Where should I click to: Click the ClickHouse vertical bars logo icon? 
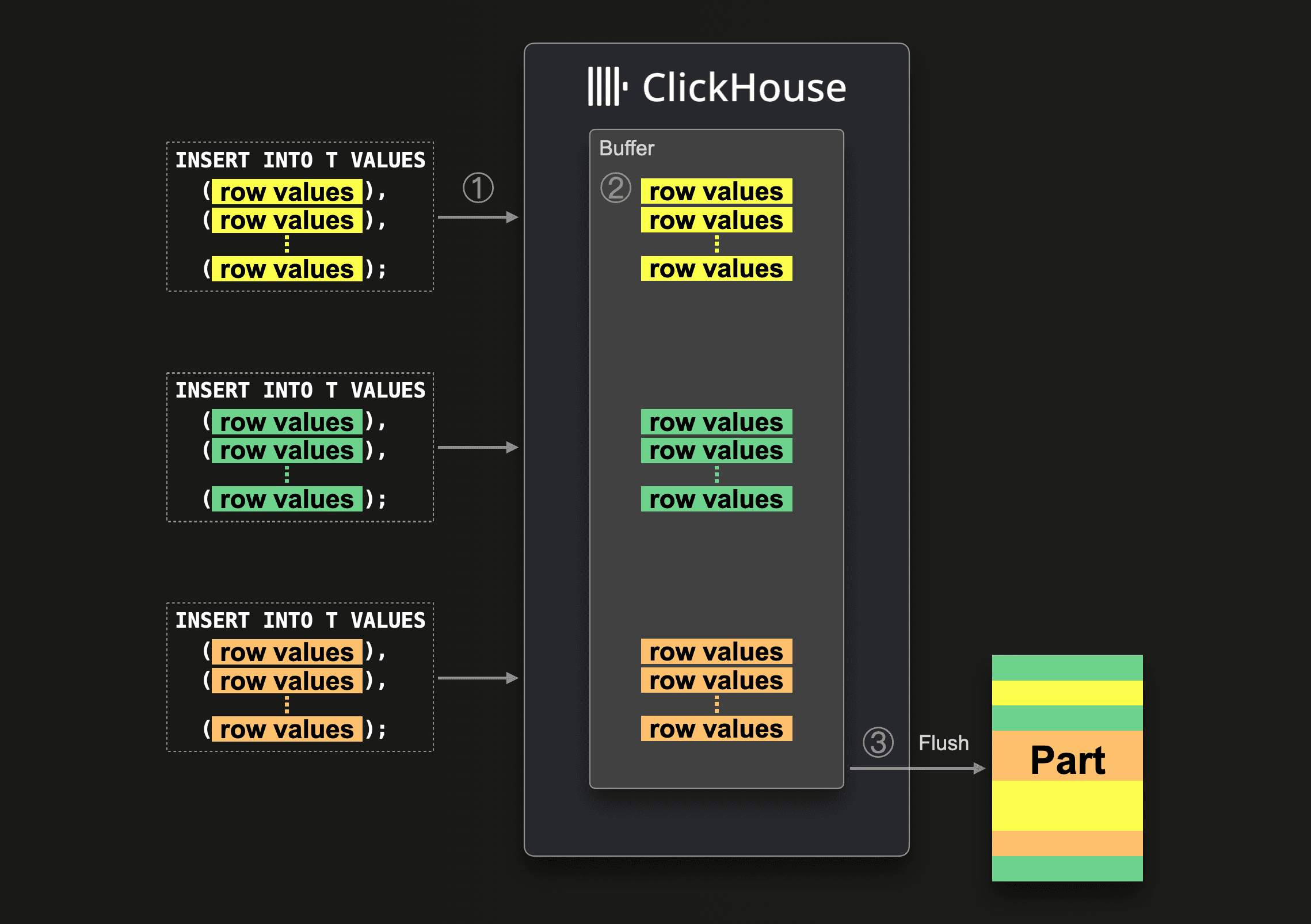pyautogui.click(x=607, y=86)
